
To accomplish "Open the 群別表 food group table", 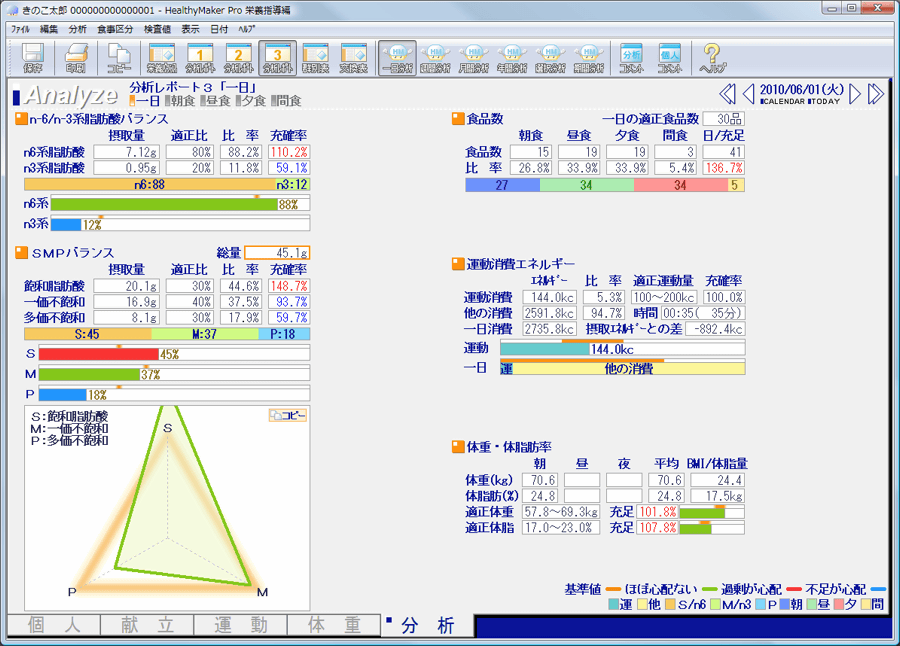I will (x=315, y=58).
